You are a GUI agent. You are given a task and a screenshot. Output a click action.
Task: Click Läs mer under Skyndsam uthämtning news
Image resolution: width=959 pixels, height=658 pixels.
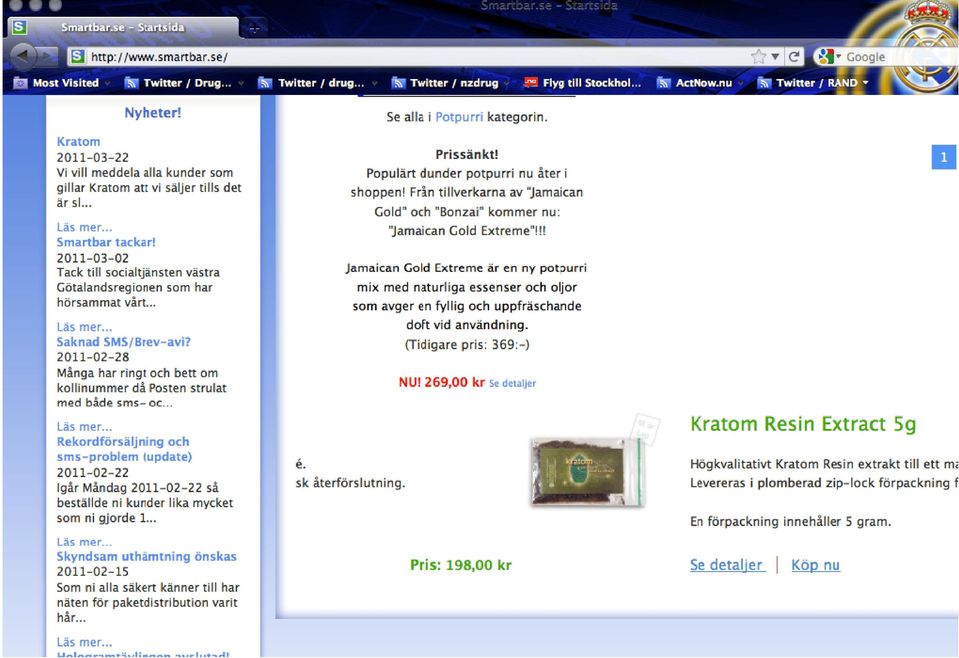(84, 642)
